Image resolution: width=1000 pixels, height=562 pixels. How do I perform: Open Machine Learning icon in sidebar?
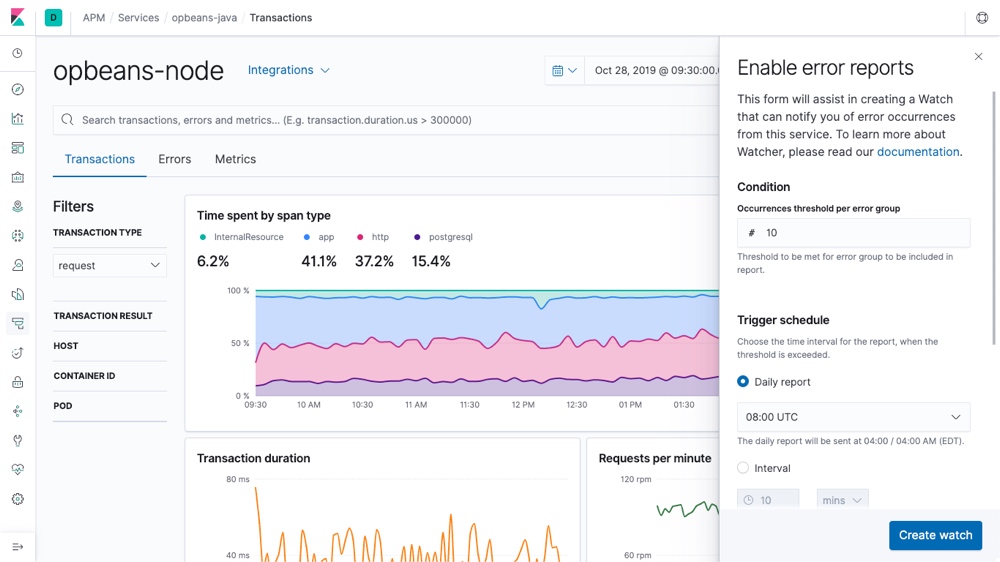point(18,235)
